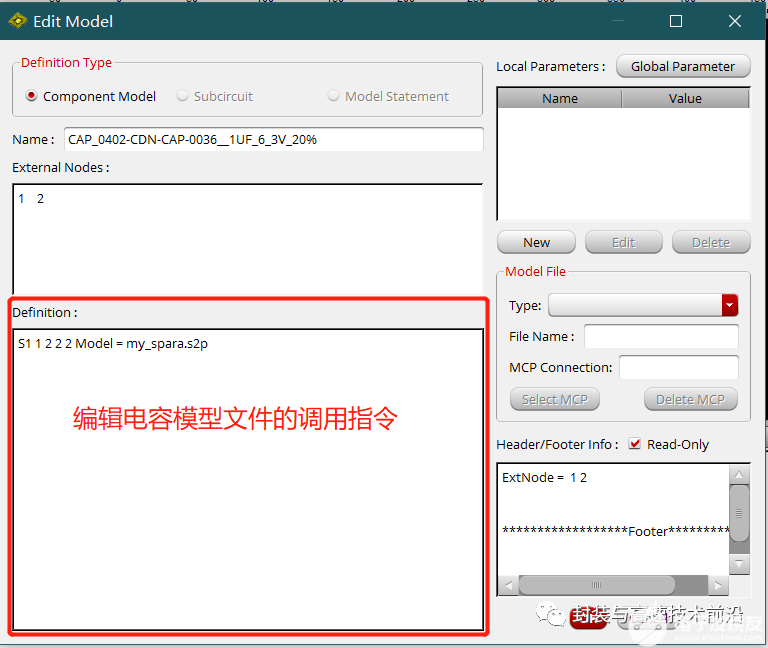Click the Select MCP button

coord(554,400)
